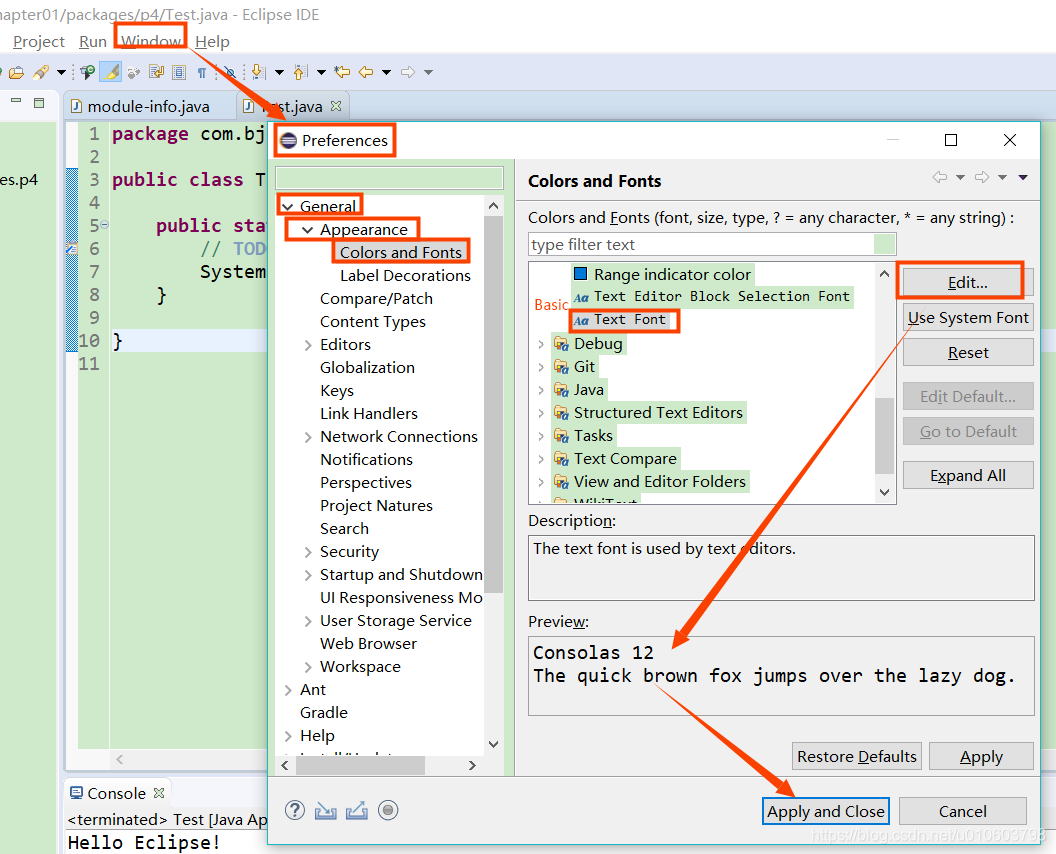Expand the Git fonts category

point(541,367)
